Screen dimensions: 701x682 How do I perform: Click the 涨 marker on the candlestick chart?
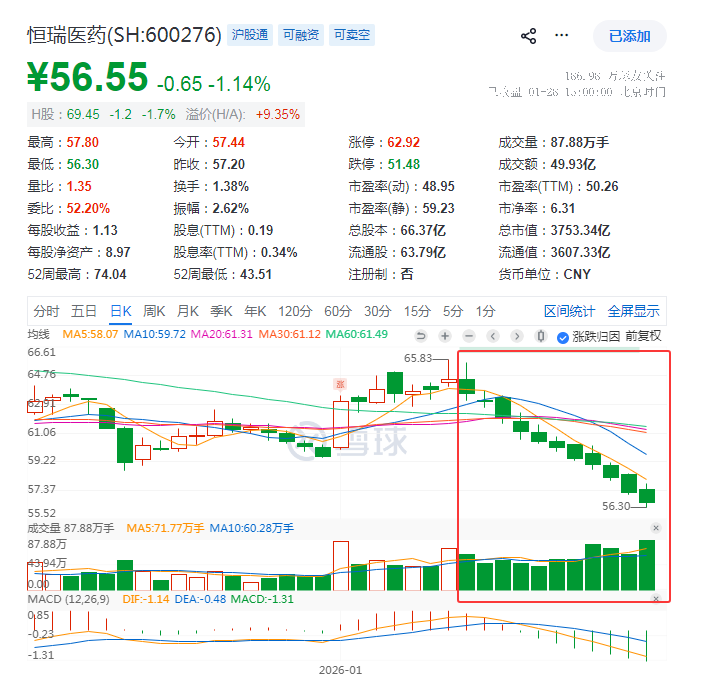341,384
